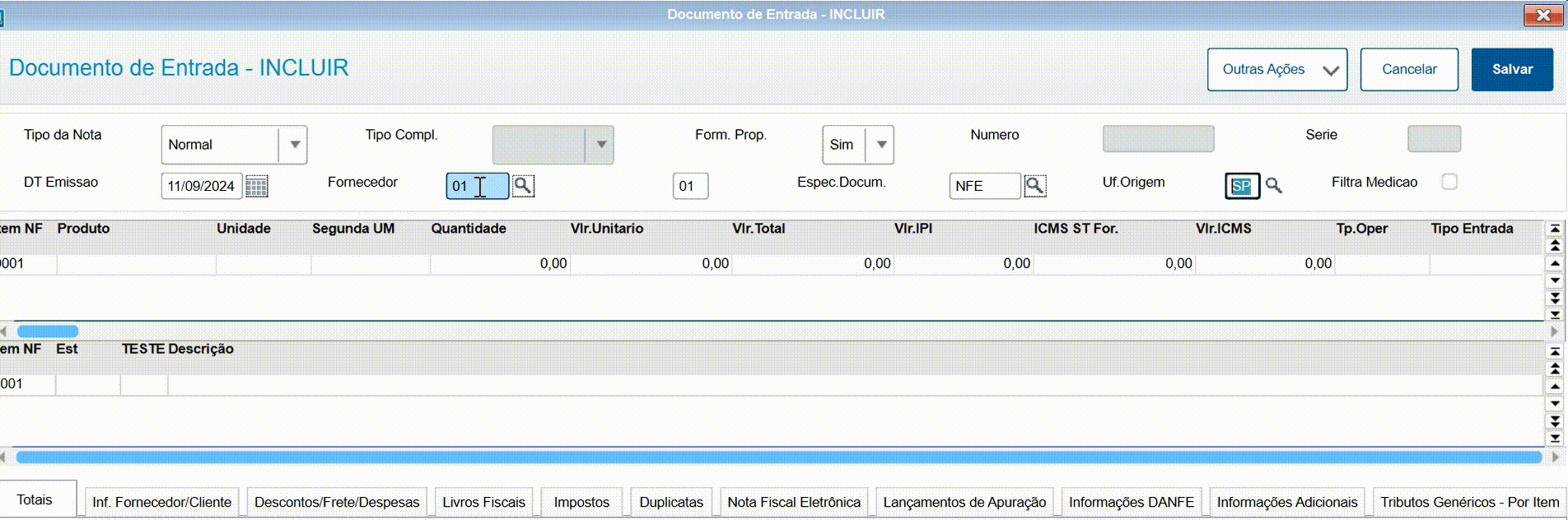Click the Uf.Origem field showing SP
Screen dimensions: 1568x520
1242,186
